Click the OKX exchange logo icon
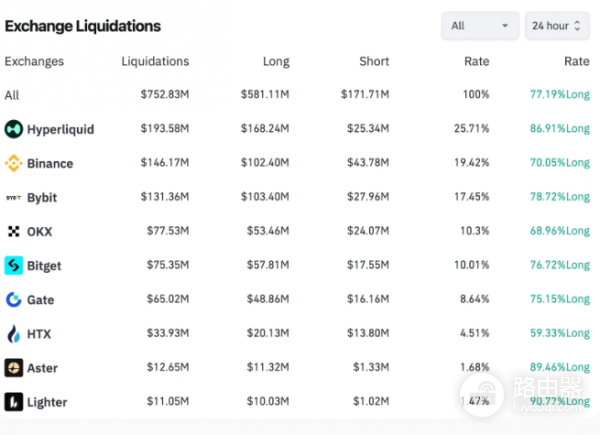600x435 pixels. [x=14, y=231]
